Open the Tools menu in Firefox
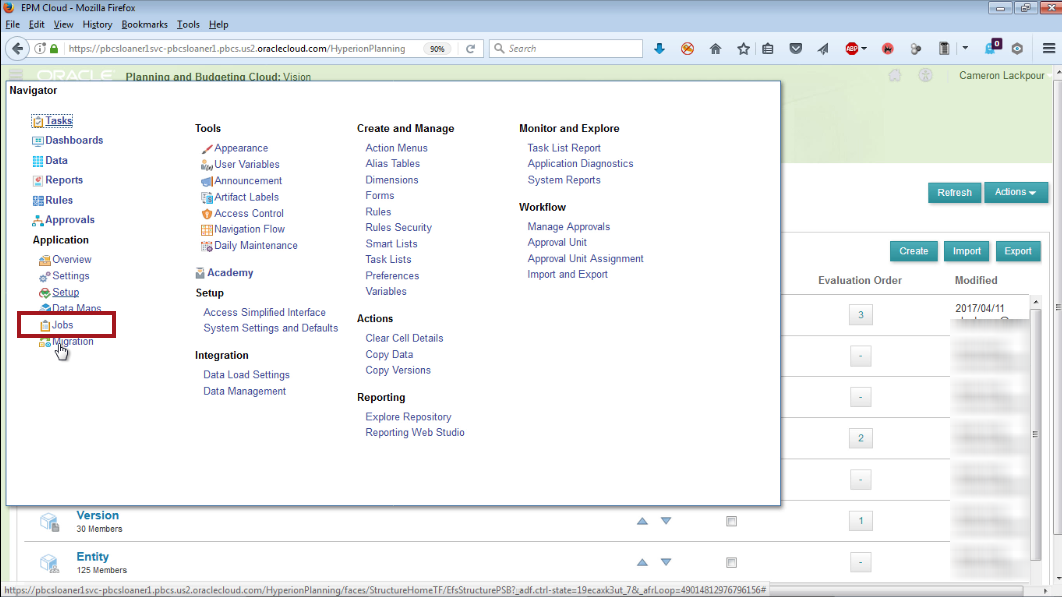The height and width of the screenshot is (597, 1062). tap(188, 24)
